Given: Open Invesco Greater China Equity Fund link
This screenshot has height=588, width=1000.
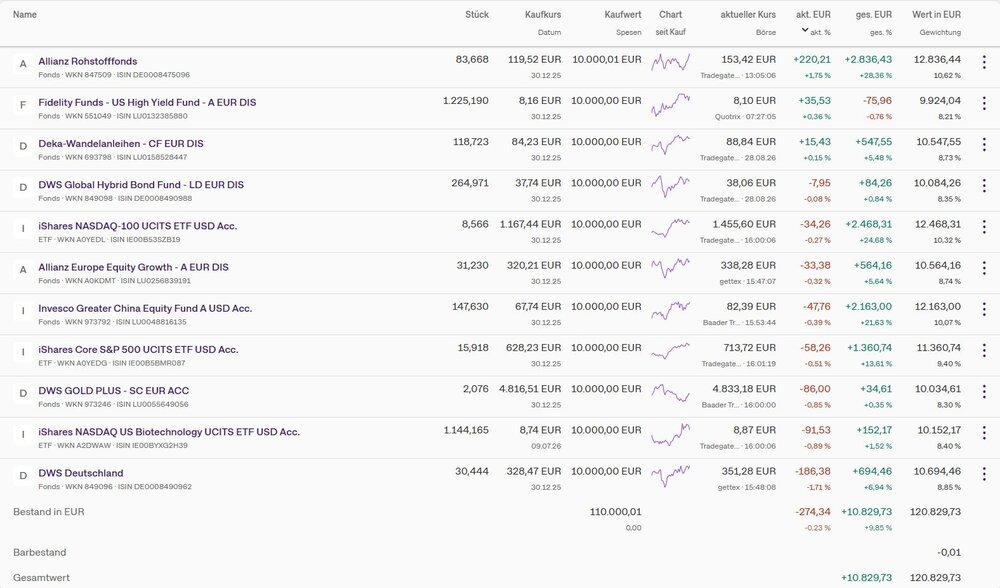Looking at the screenshot, I should pos(145,309).
